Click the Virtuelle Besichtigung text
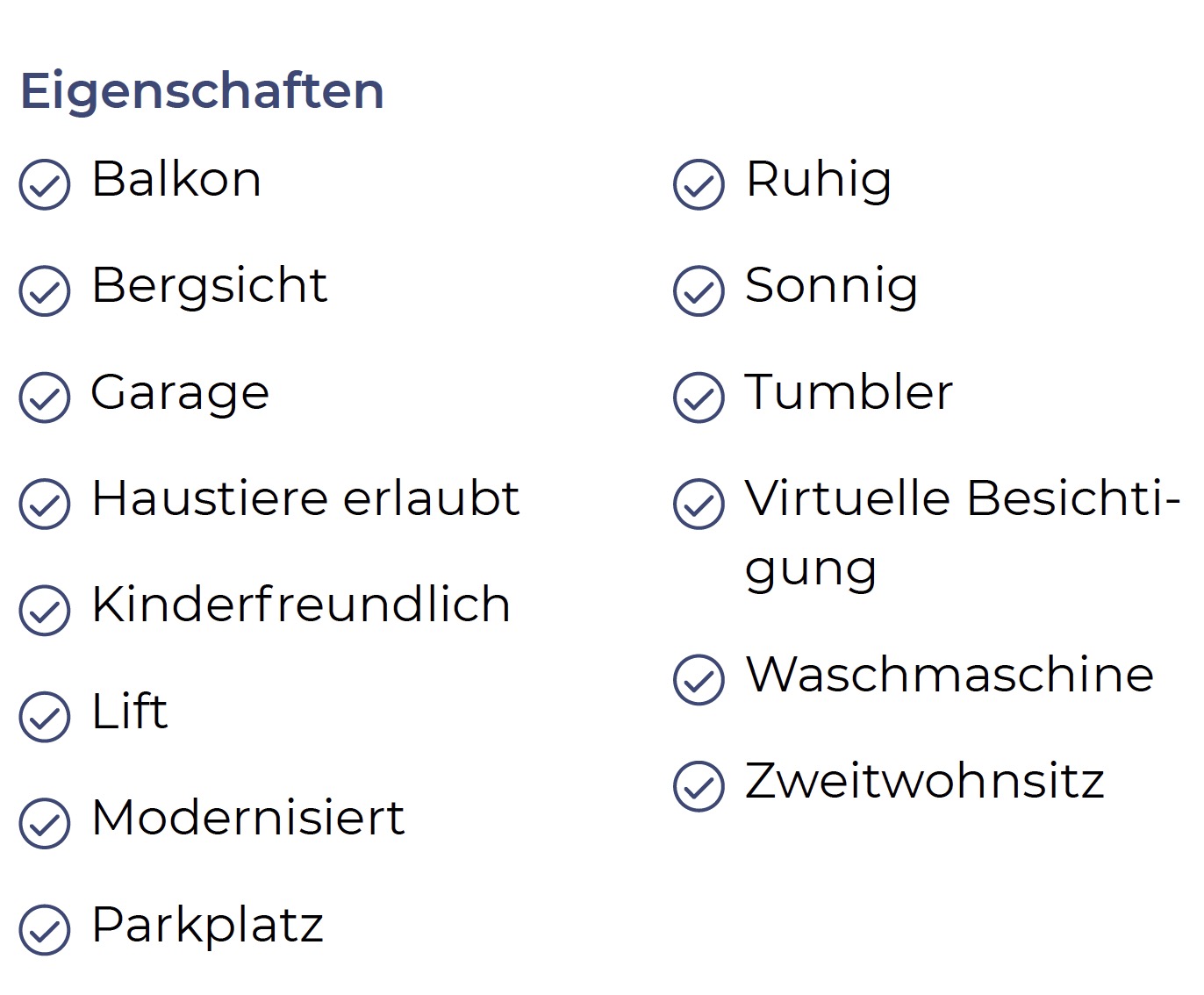Image resolution: width=1204 pixels, height=995 pixels. 962,533
